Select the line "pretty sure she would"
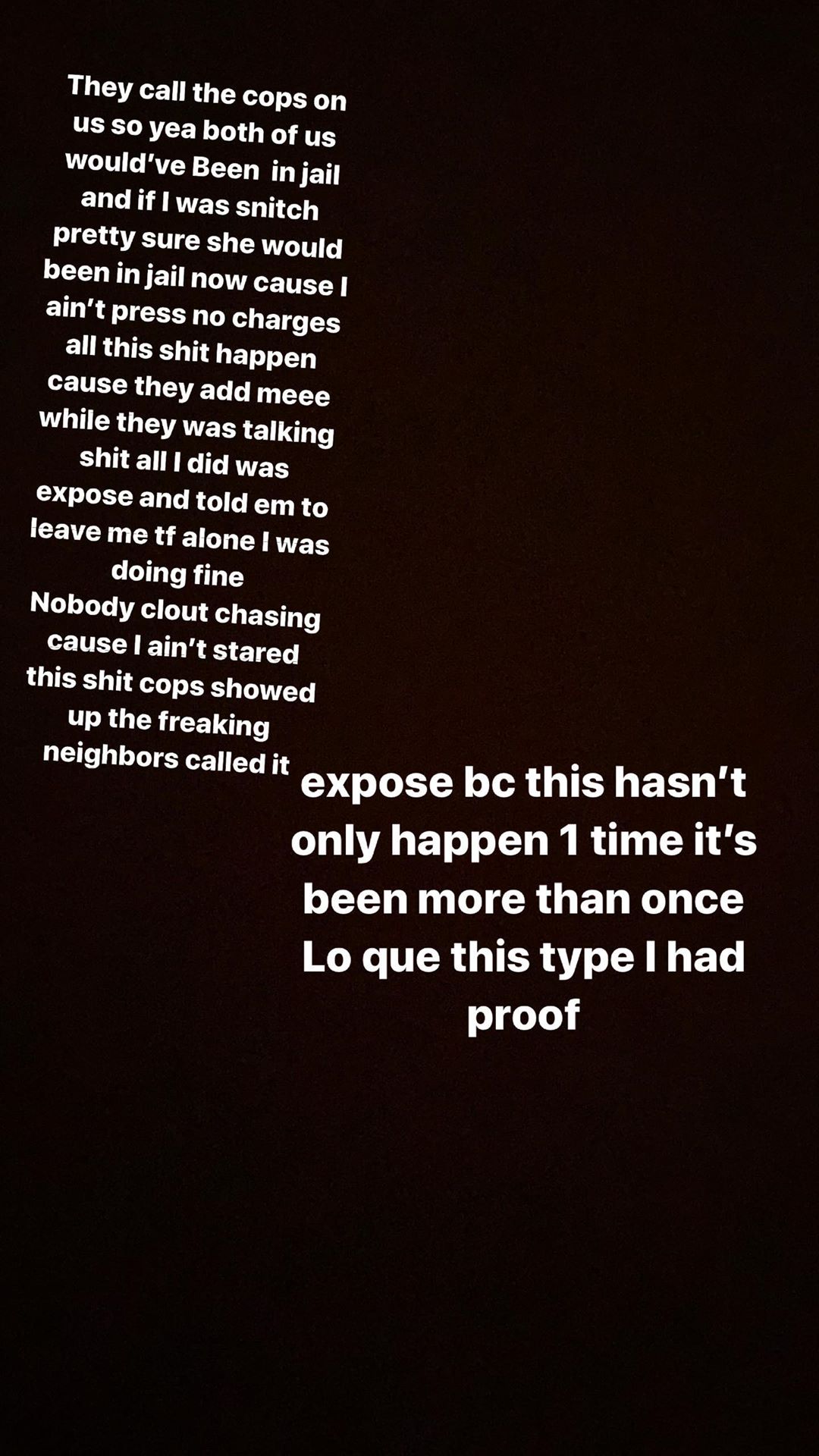Image resolution: width=819 pixels, height=1456 pixels. (197, 242)
